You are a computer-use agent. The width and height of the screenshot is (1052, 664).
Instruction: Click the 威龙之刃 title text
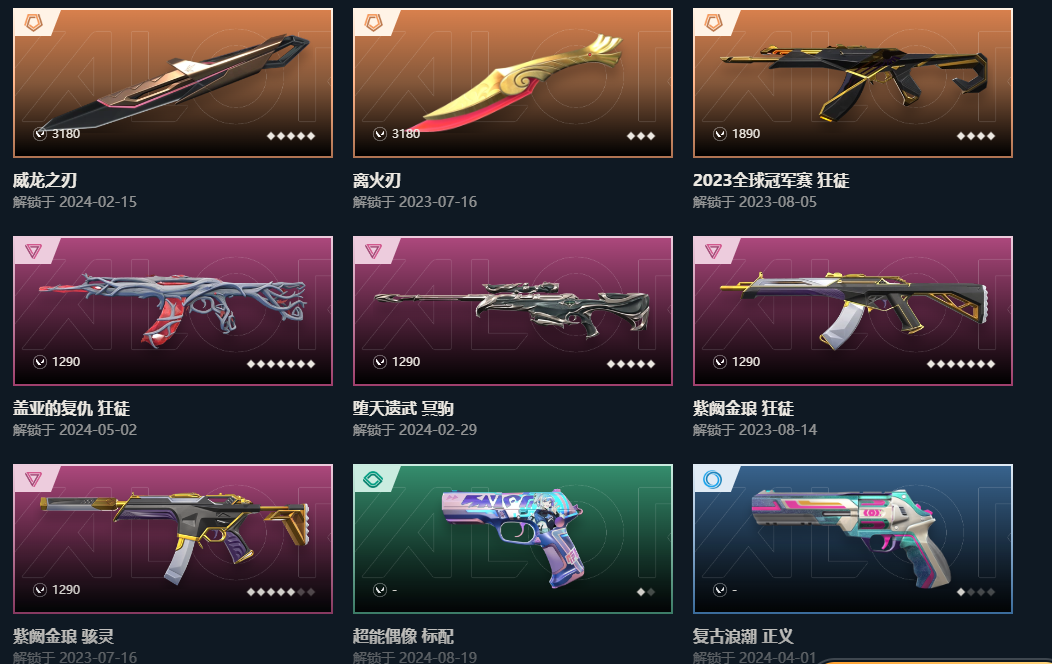pos(45,180)
